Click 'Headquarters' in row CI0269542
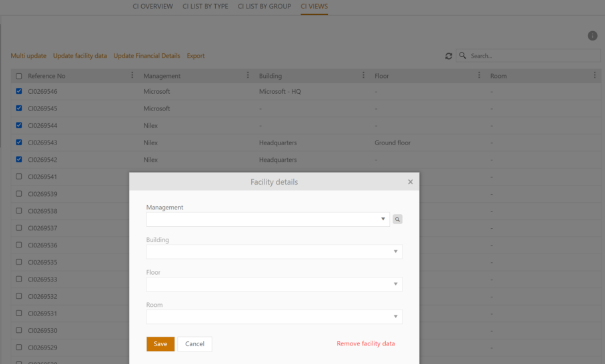 point(278,159)
